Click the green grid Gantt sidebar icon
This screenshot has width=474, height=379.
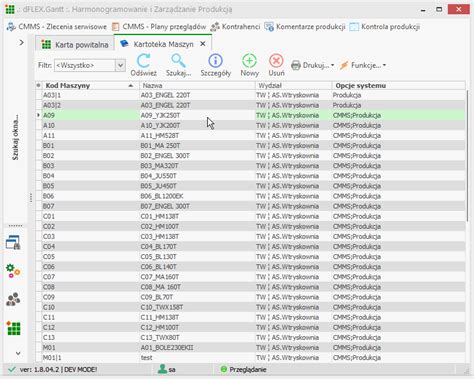pos(13,328)
